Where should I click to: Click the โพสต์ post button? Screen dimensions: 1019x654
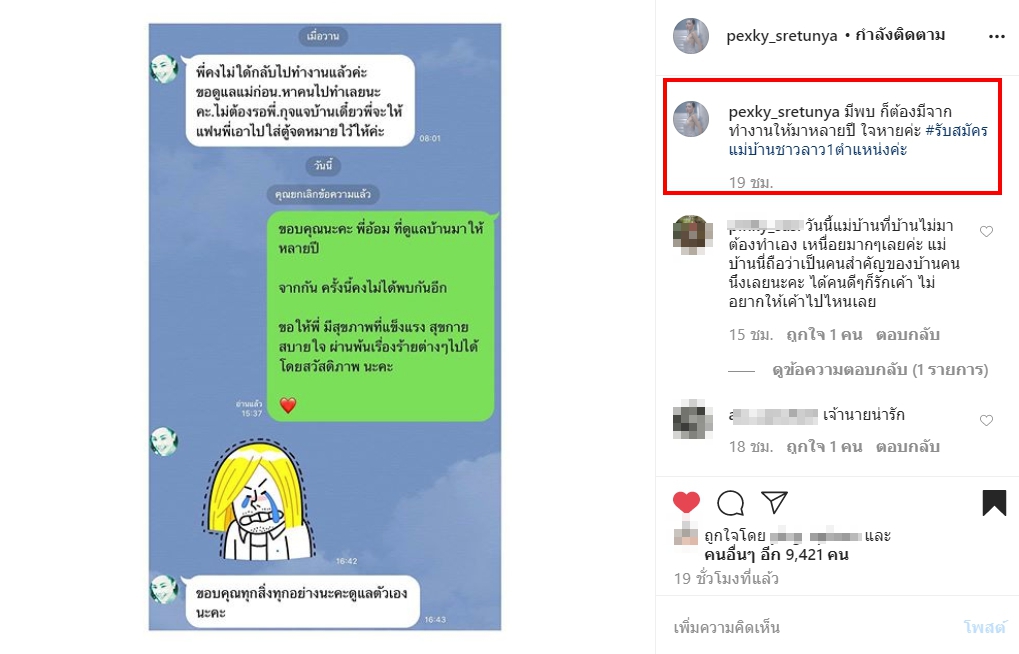pyautogui.click(x=985, y=627)
